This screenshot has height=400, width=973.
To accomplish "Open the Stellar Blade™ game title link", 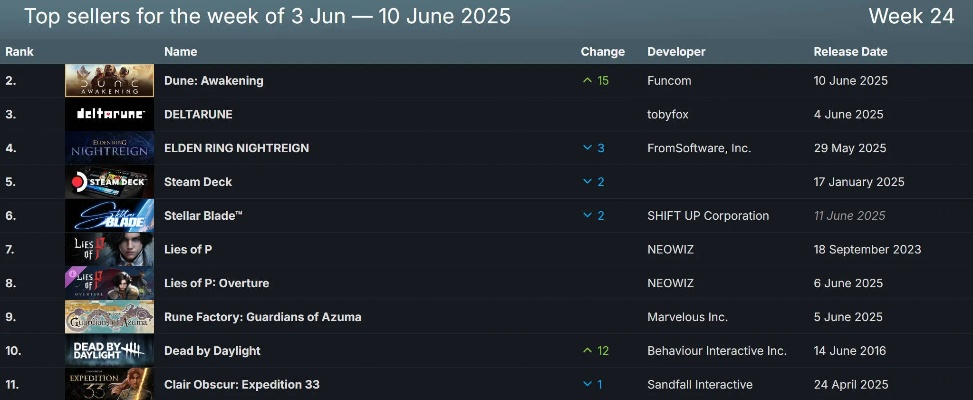I will tap(203, 216).
